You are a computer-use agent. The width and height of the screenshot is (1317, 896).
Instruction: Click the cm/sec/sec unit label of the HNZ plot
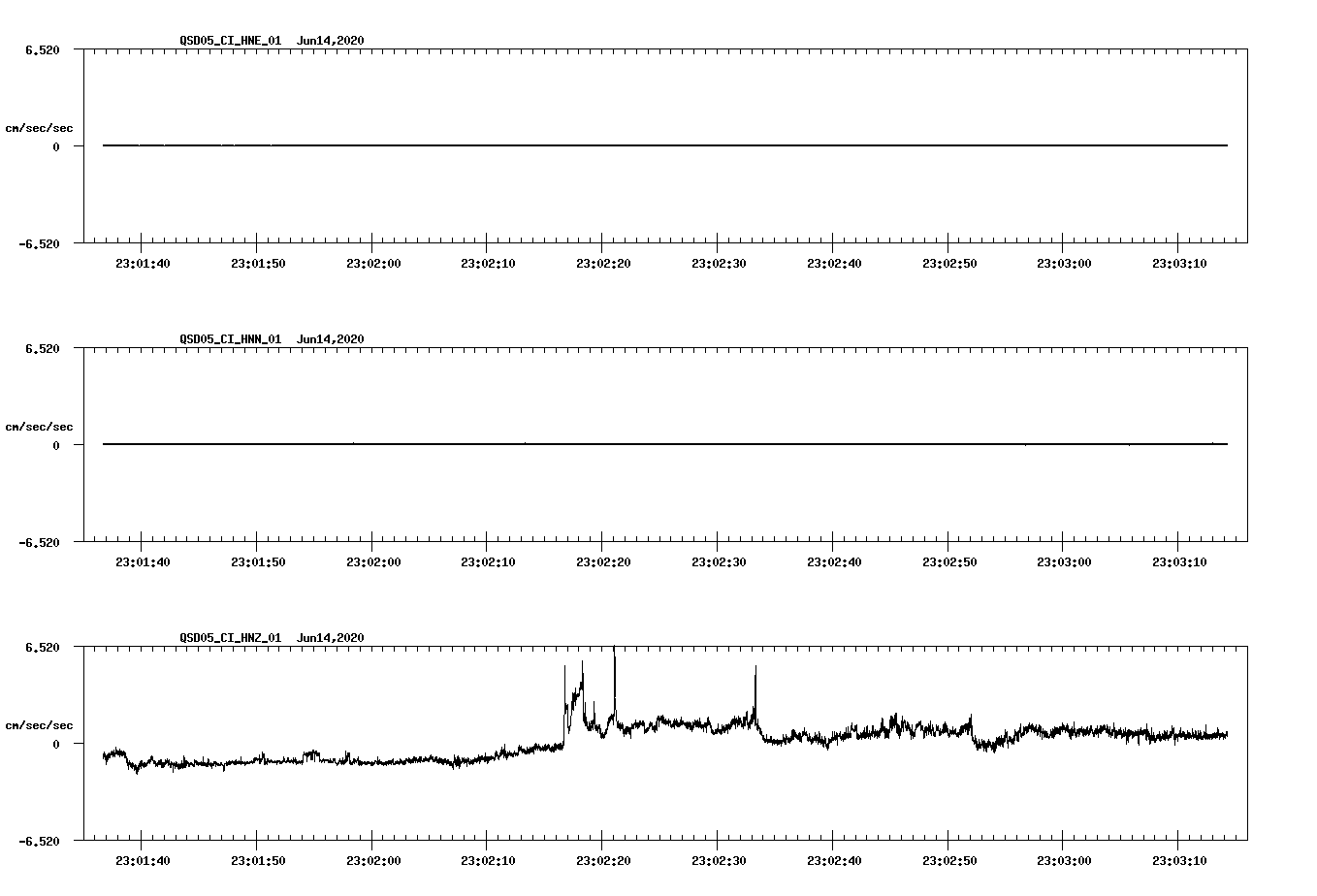(x=39, y=726)
